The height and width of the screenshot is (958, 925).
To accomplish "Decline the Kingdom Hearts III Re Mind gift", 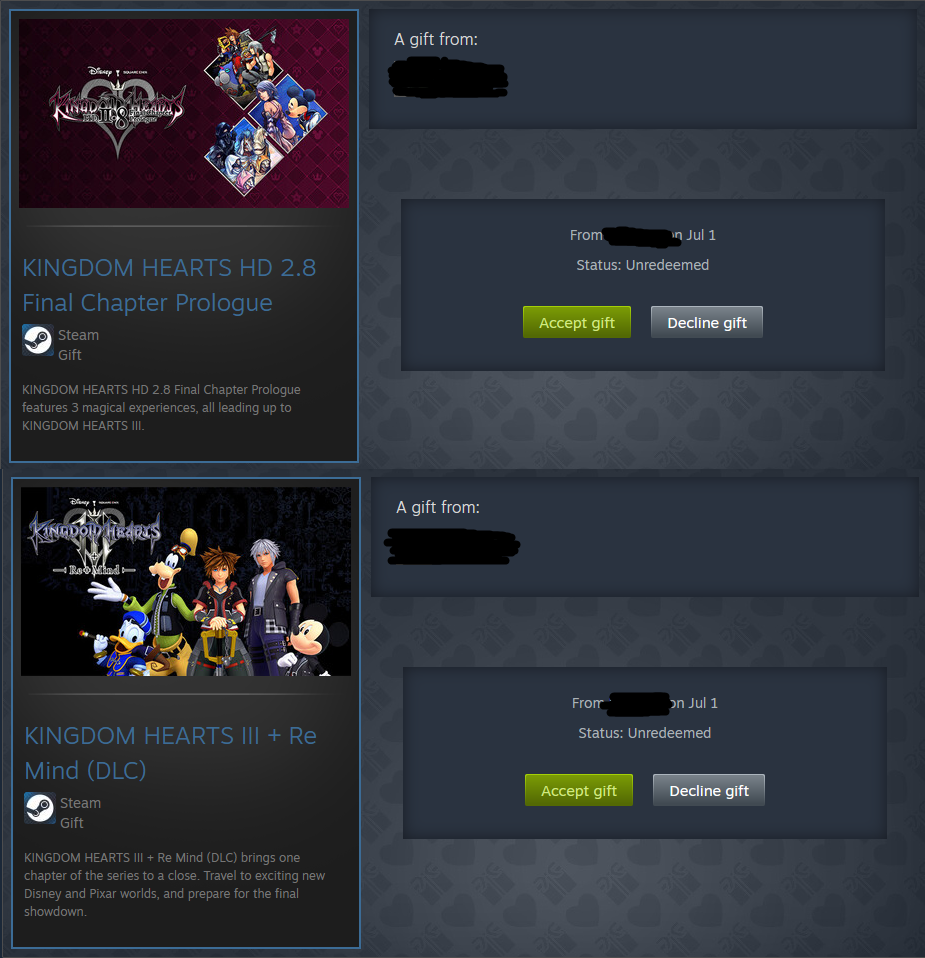I will 709,790.
